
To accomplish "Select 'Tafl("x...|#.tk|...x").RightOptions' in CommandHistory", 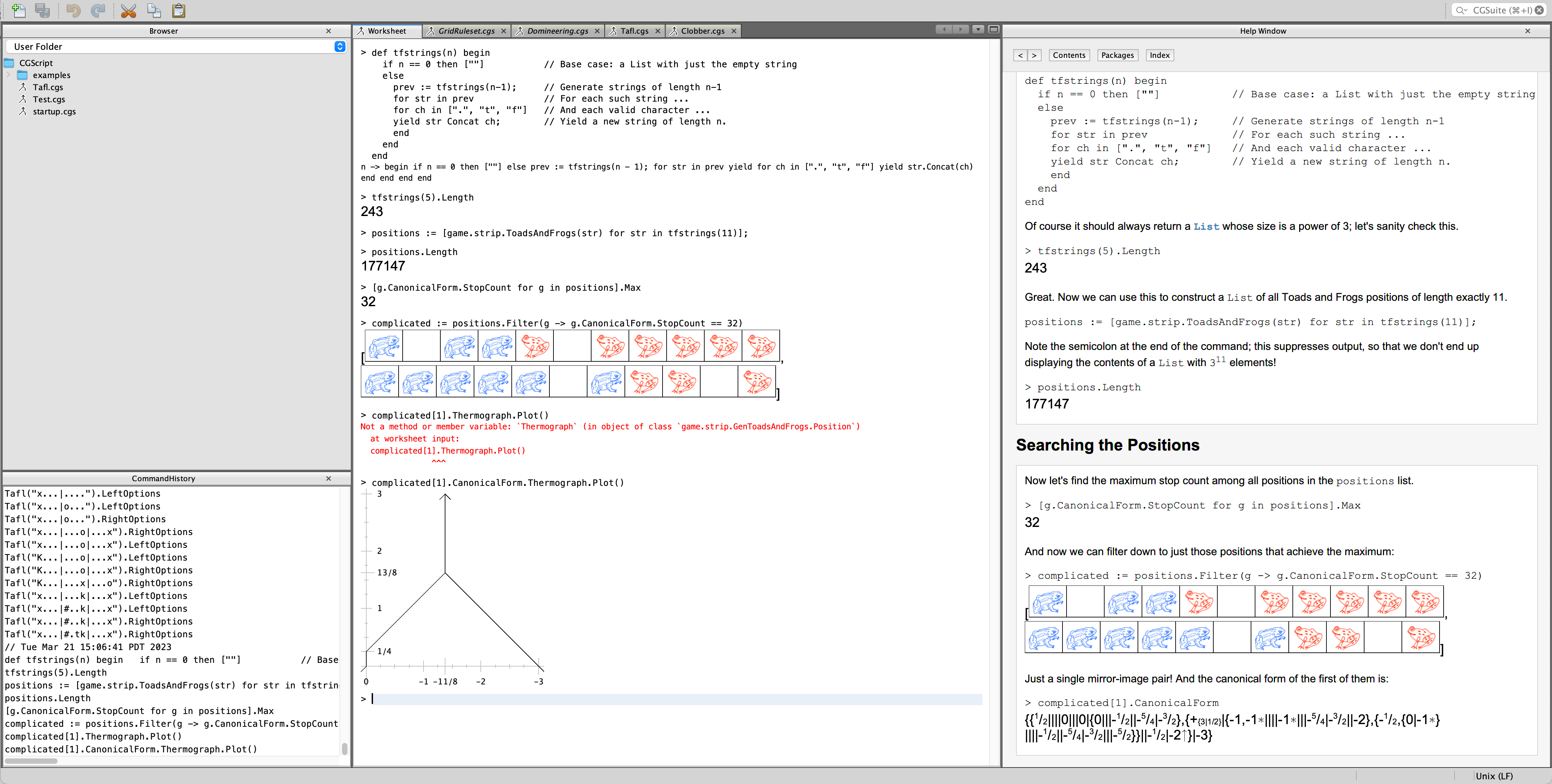I will tap(99, 635).
